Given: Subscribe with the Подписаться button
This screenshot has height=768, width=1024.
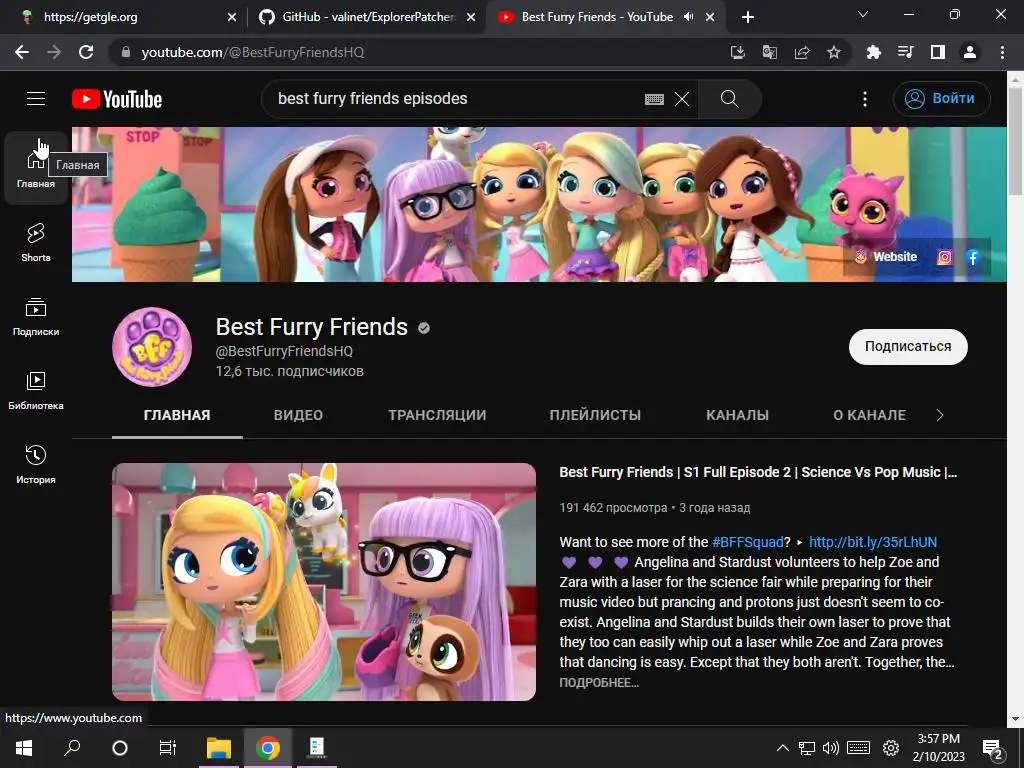Looking at the screenshot, I should coord(908,347).
